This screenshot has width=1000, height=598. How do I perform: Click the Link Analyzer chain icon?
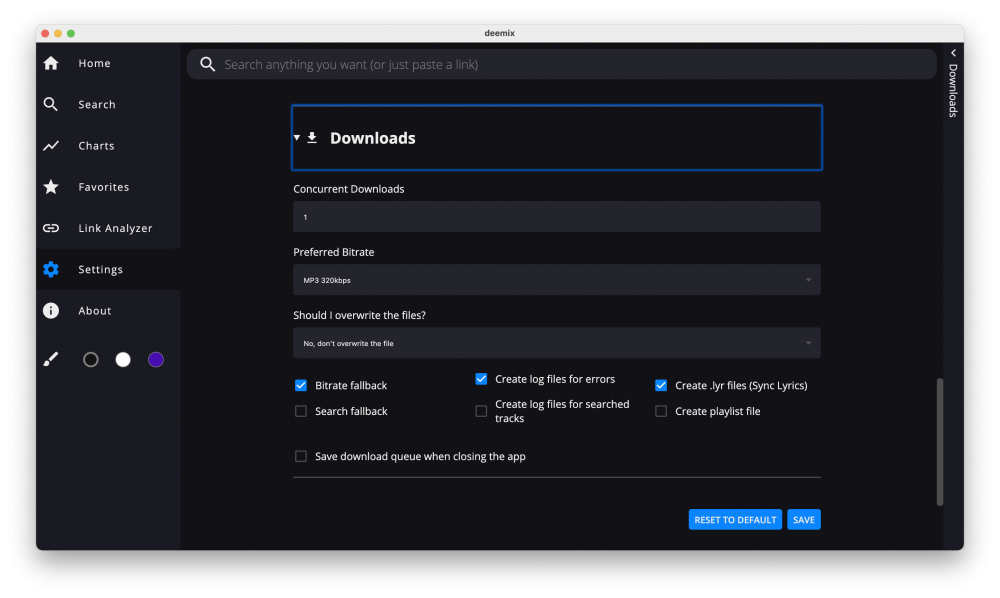pos(51,228)
